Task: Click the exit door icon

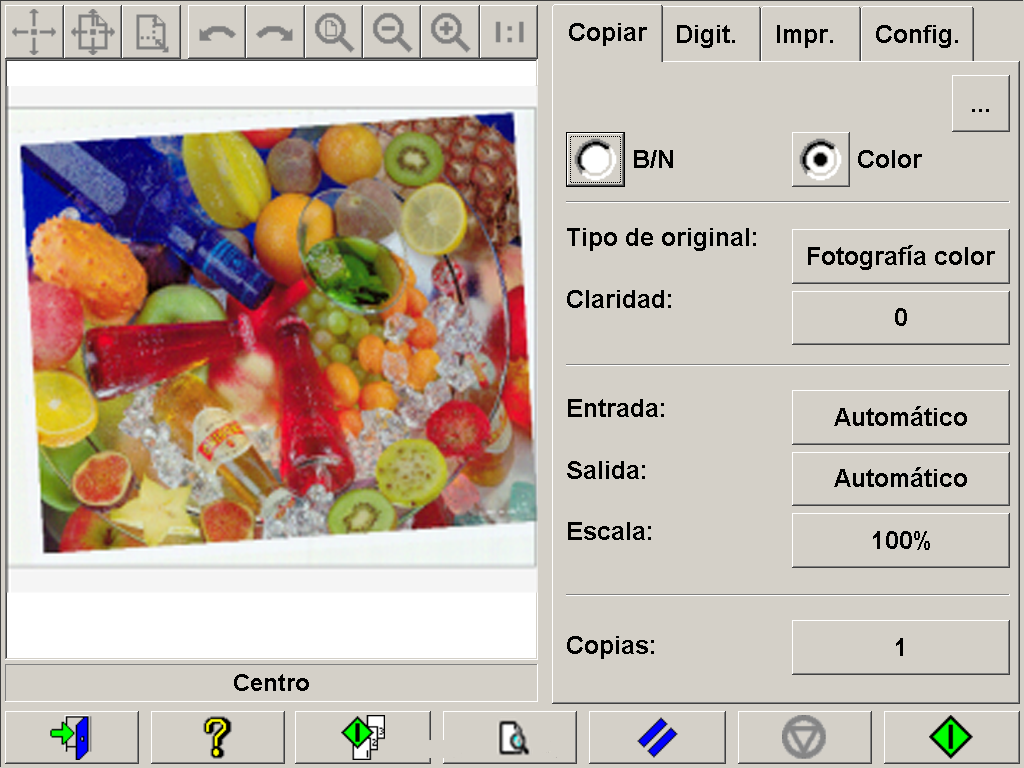Action: point(72,737)
